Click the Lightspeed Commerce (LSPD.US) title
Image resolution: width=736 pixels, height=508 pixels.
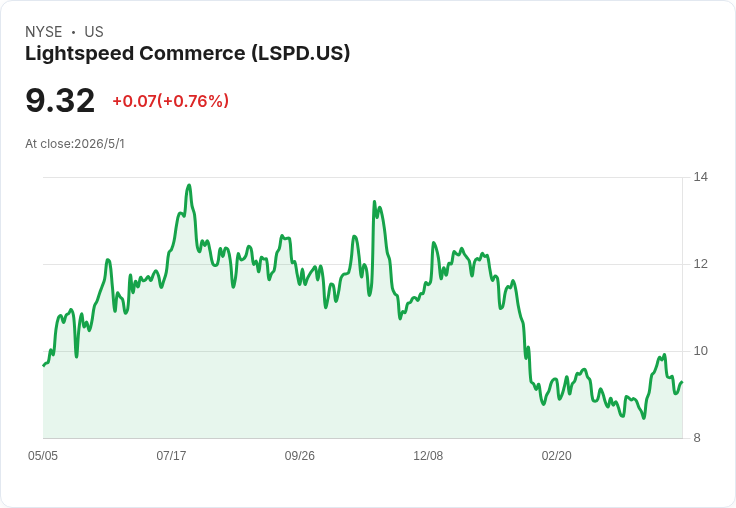[x=187, y=54]
